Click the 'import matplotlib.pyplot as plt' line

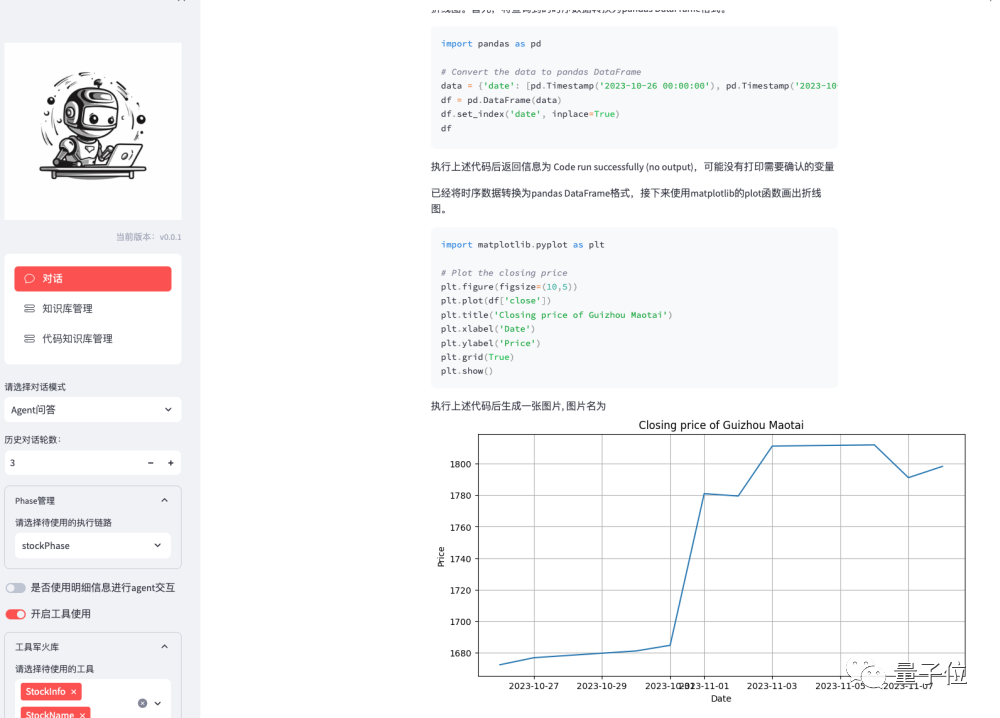pyautogui.click(x=522, y=245)
